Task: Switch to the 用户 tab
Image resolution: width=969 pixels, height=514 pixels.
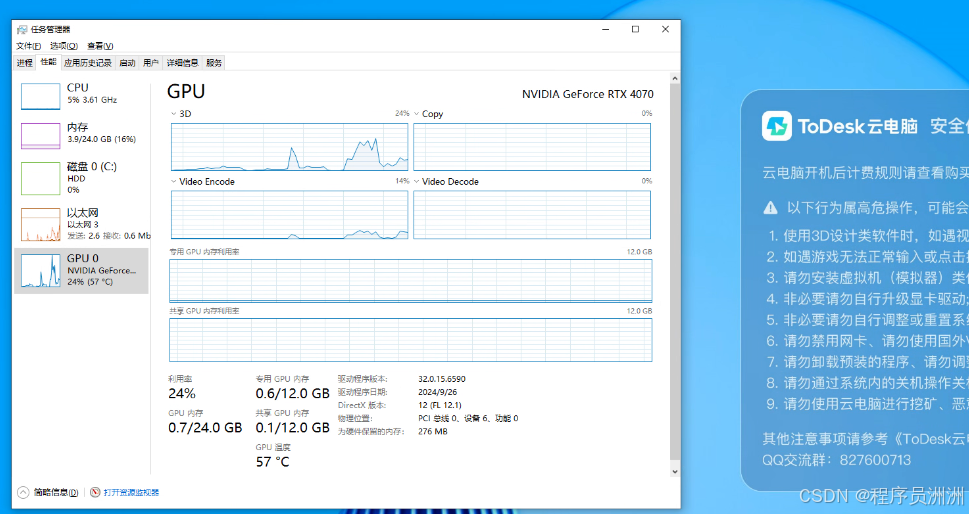Action: pyautogui.click(x=151, y=63)
